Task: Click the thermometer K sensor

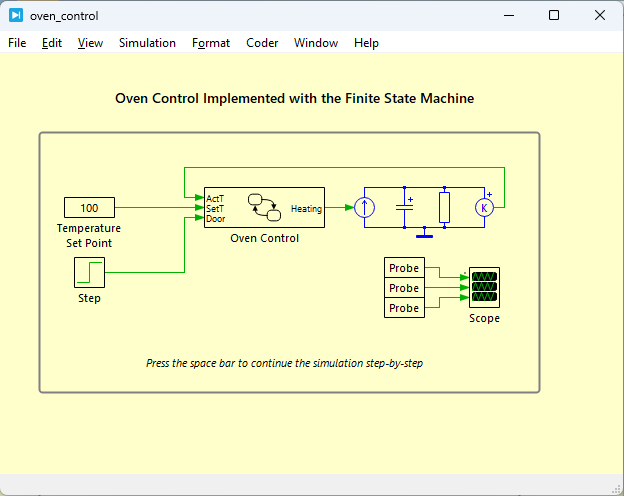Action: tap(484, 207)
